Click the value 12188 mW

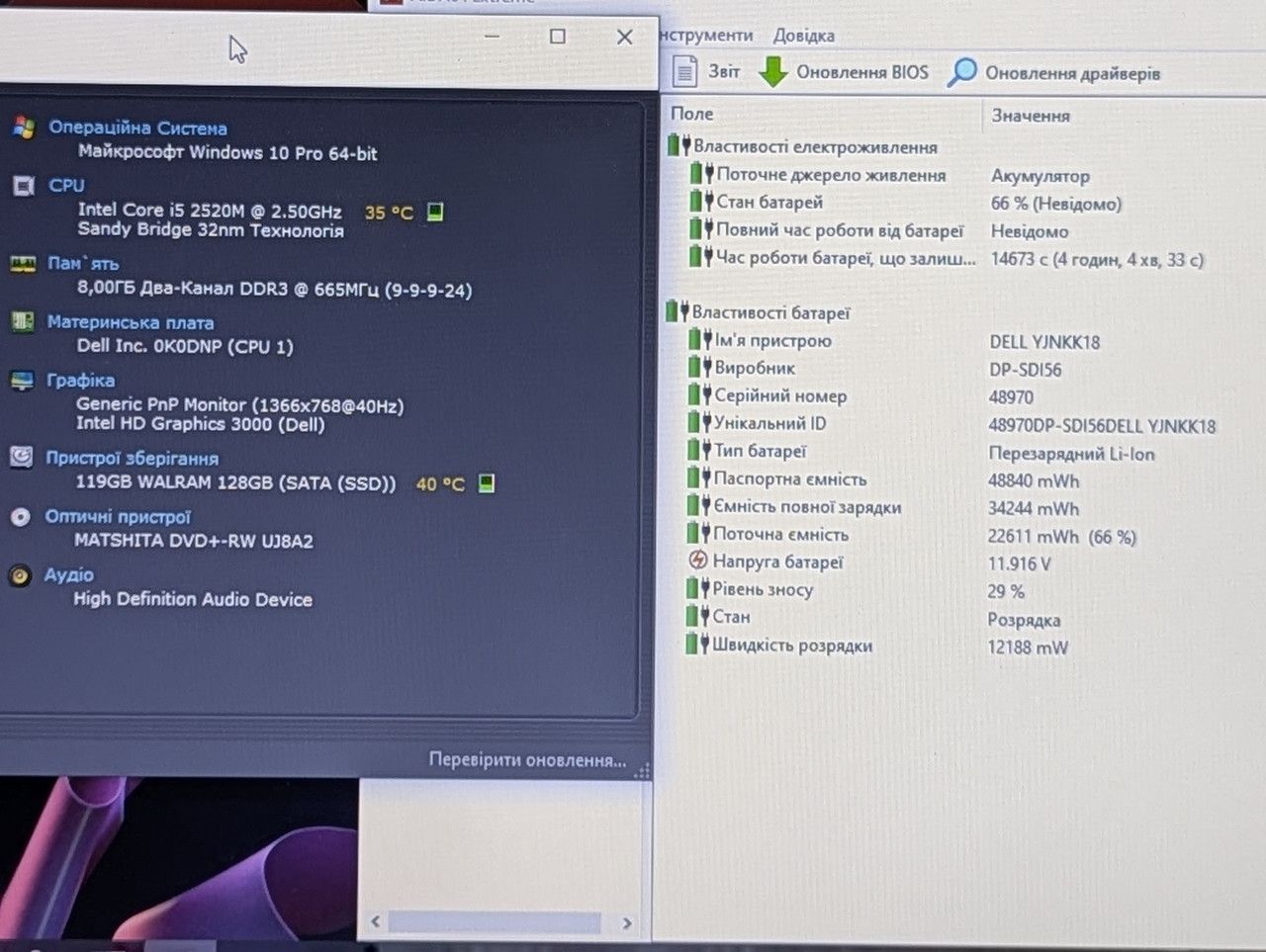[x=1028, y=648]
